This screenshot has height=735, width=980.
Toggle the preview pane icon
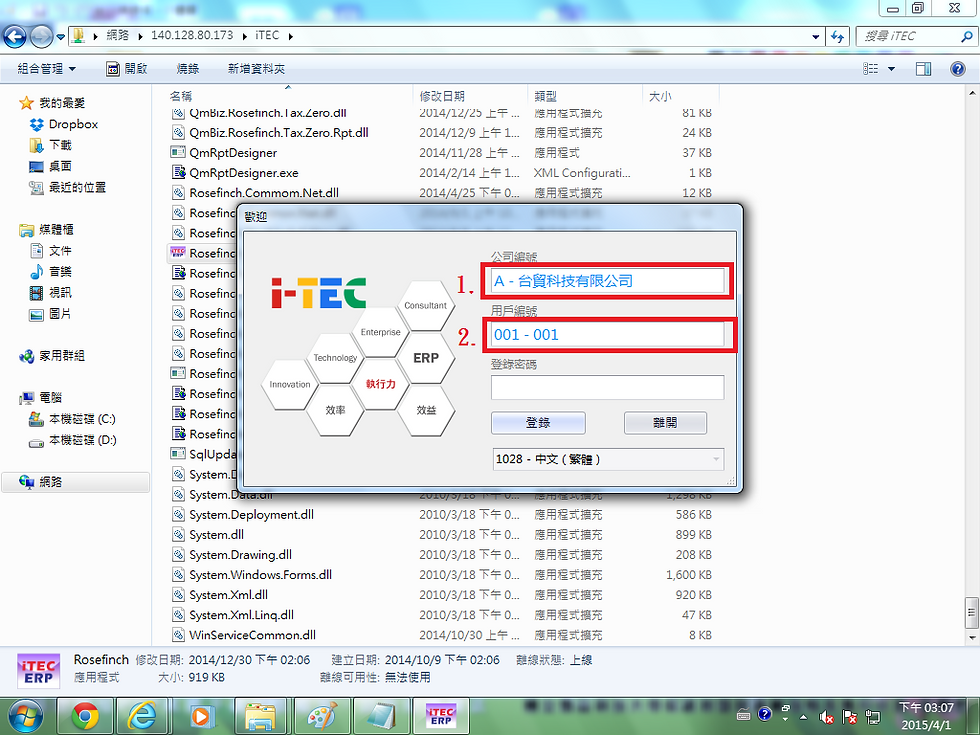[923, 69]
